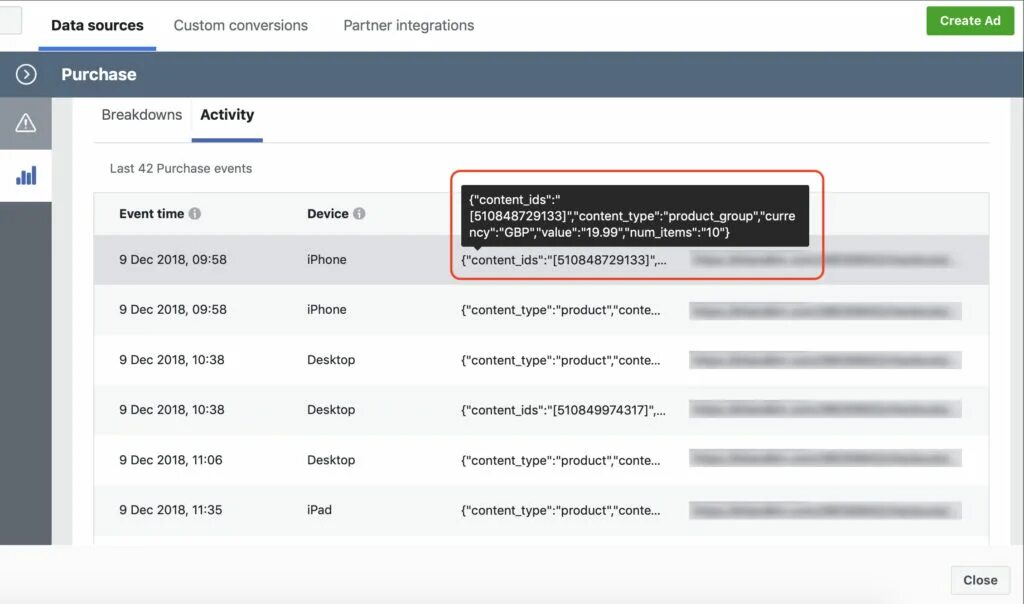The height and width of the screenshot is (604, 1024).
Task: Click the blurred URL in the 11:06 row
Action: click(825, 460)
